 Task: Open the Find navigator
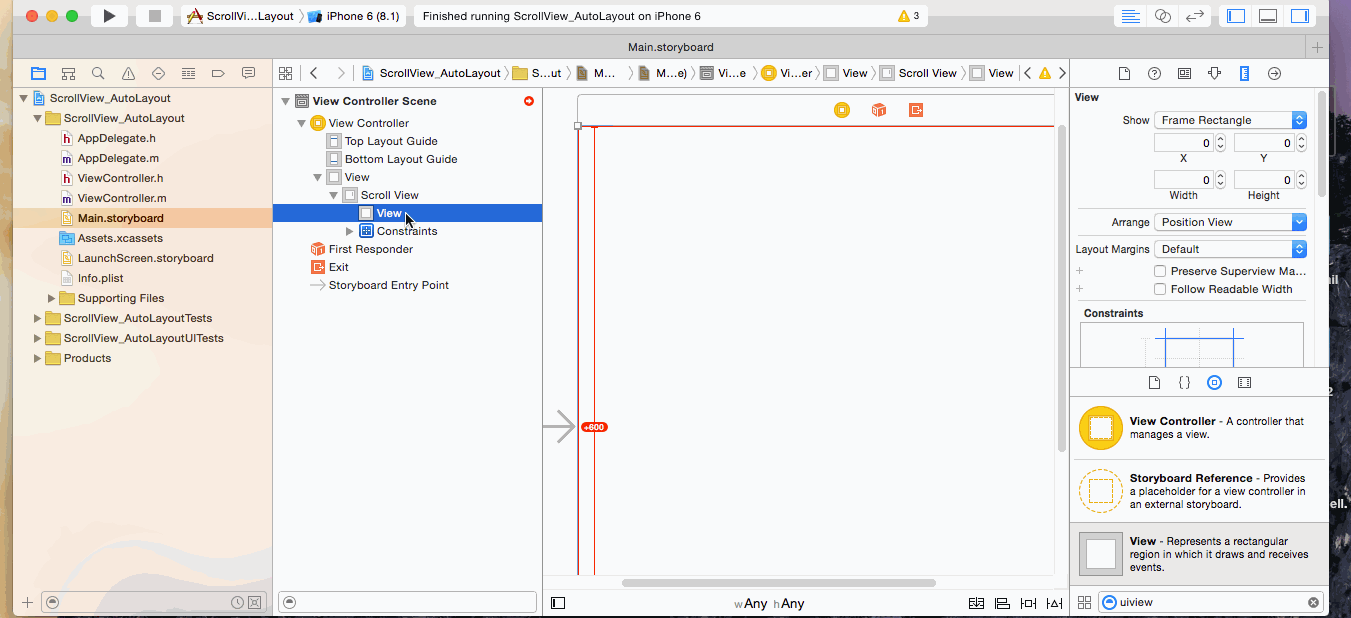[x=98, y=73]
